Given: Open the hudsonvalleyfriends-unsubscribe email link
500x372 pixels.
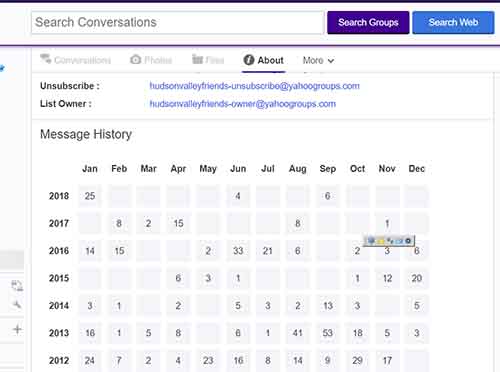Looking at the screenshot, I should (254, 86).
